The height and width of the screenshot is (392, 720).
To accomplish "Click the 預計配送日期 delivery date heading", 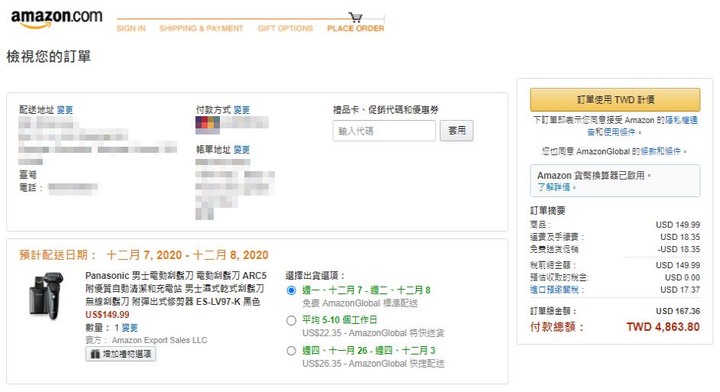I will [144, 255].
